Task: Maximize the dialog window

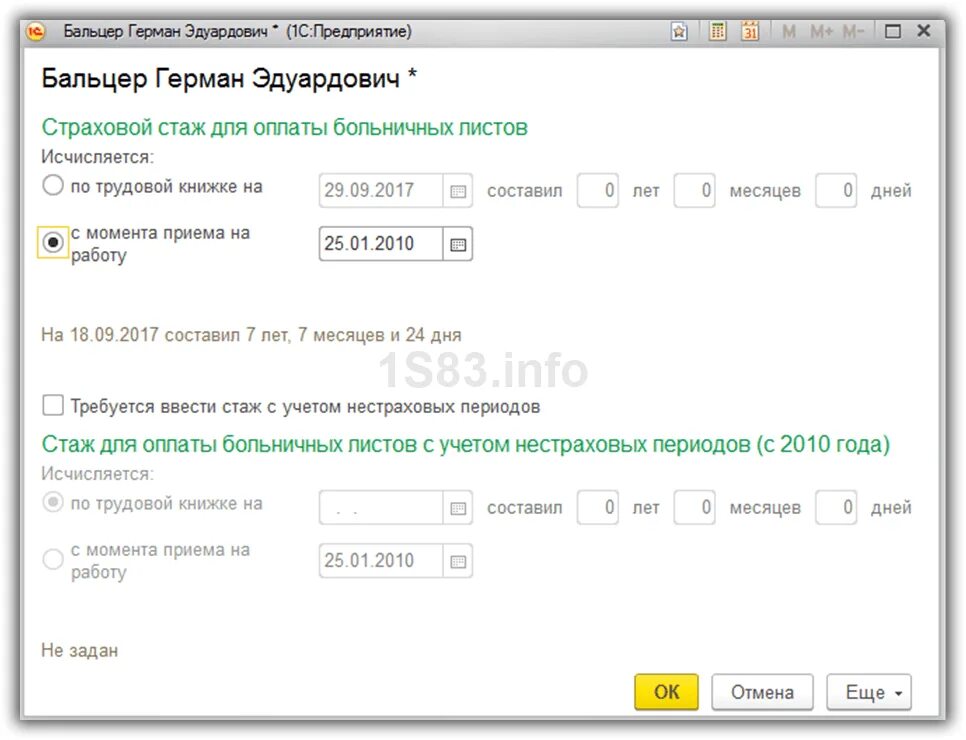Action: click(x=893, y=31)
